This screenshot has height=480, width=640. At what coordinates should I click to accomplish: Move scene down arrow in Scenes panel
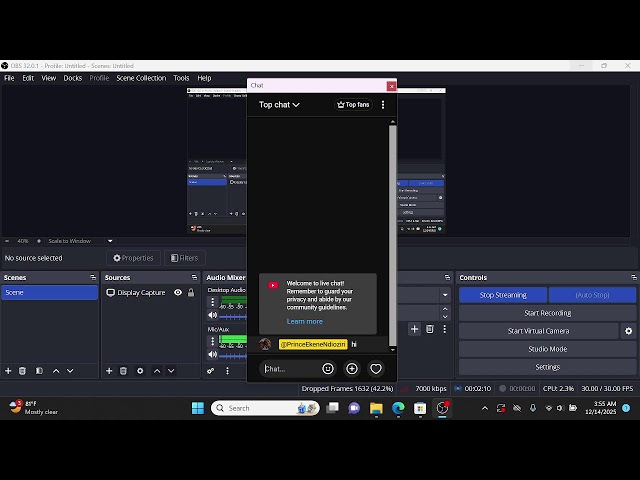[x=70, y=371]
